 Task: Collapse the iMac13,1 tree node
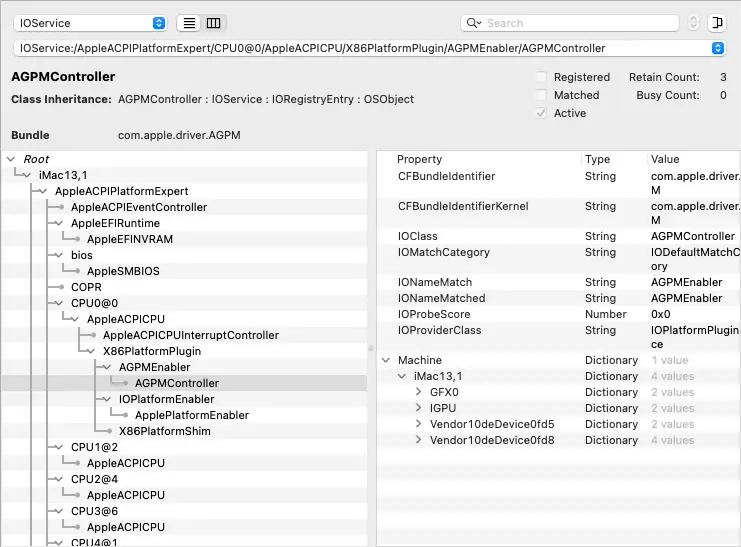(26, 175)
